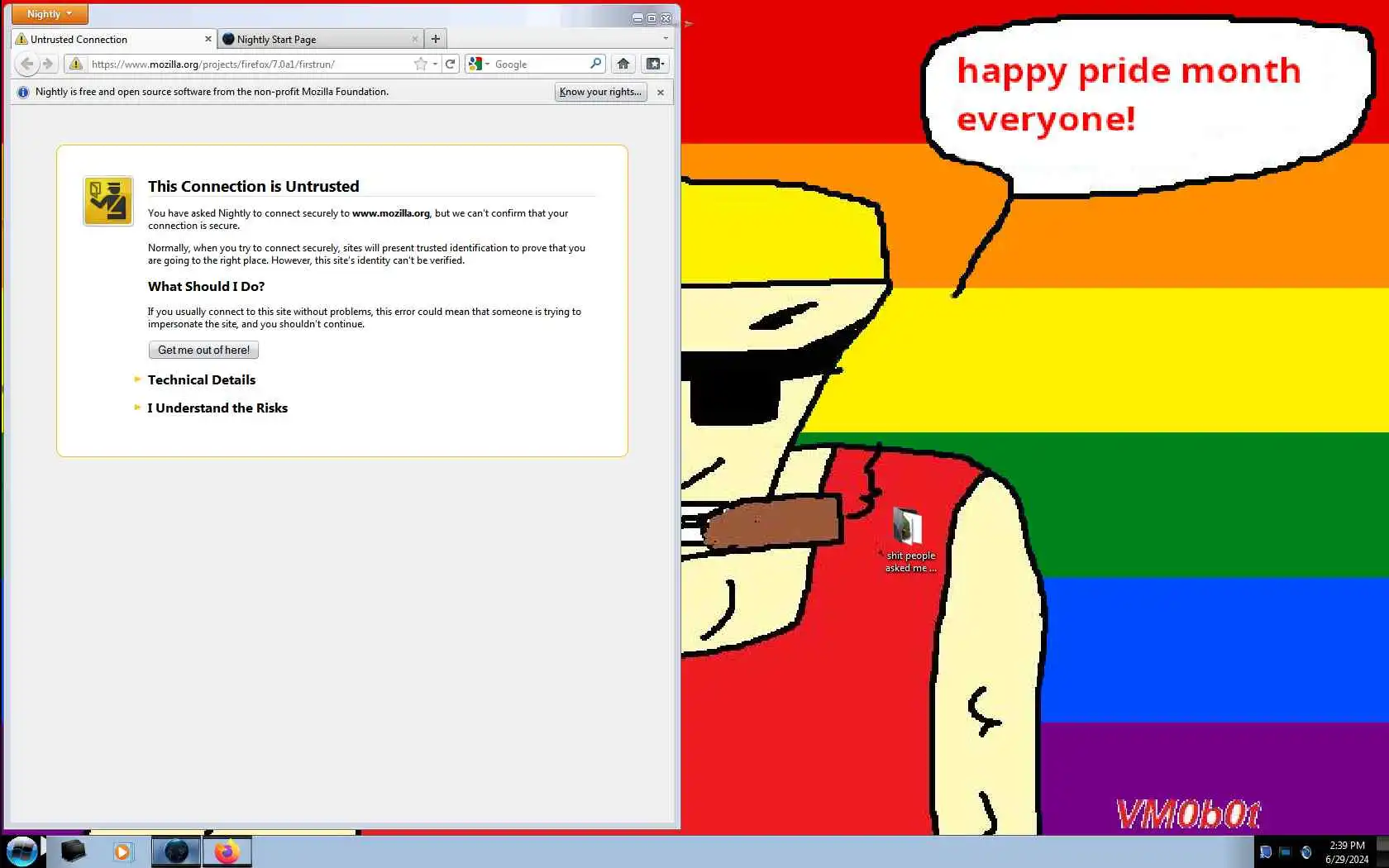1389x868 pixels.
Task: Click the site identity warning icon
Action: pyautogui.click(x=76, y=64)
